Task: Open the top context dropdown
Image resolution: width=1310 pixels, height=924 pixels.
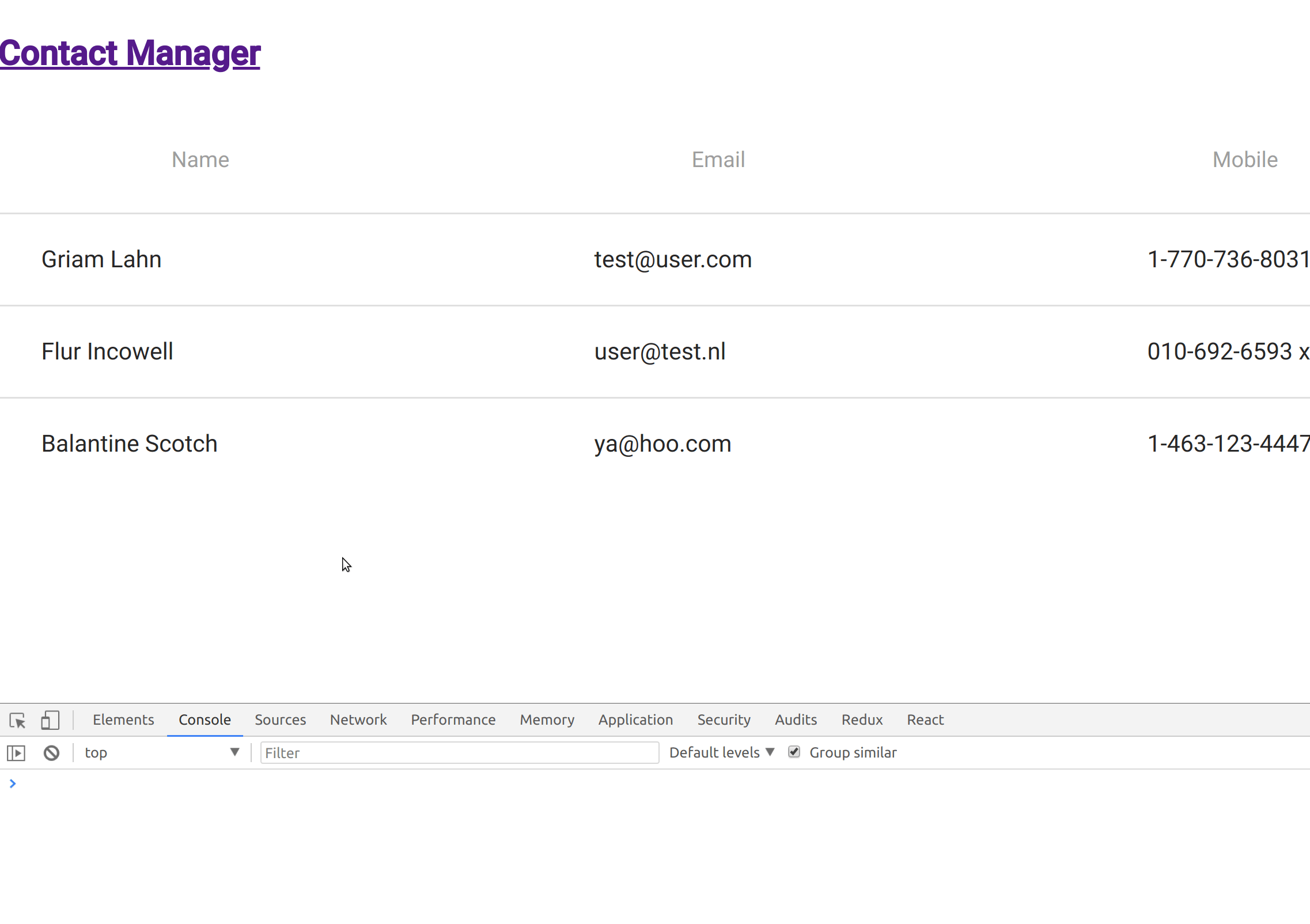Action: point(161,753)
